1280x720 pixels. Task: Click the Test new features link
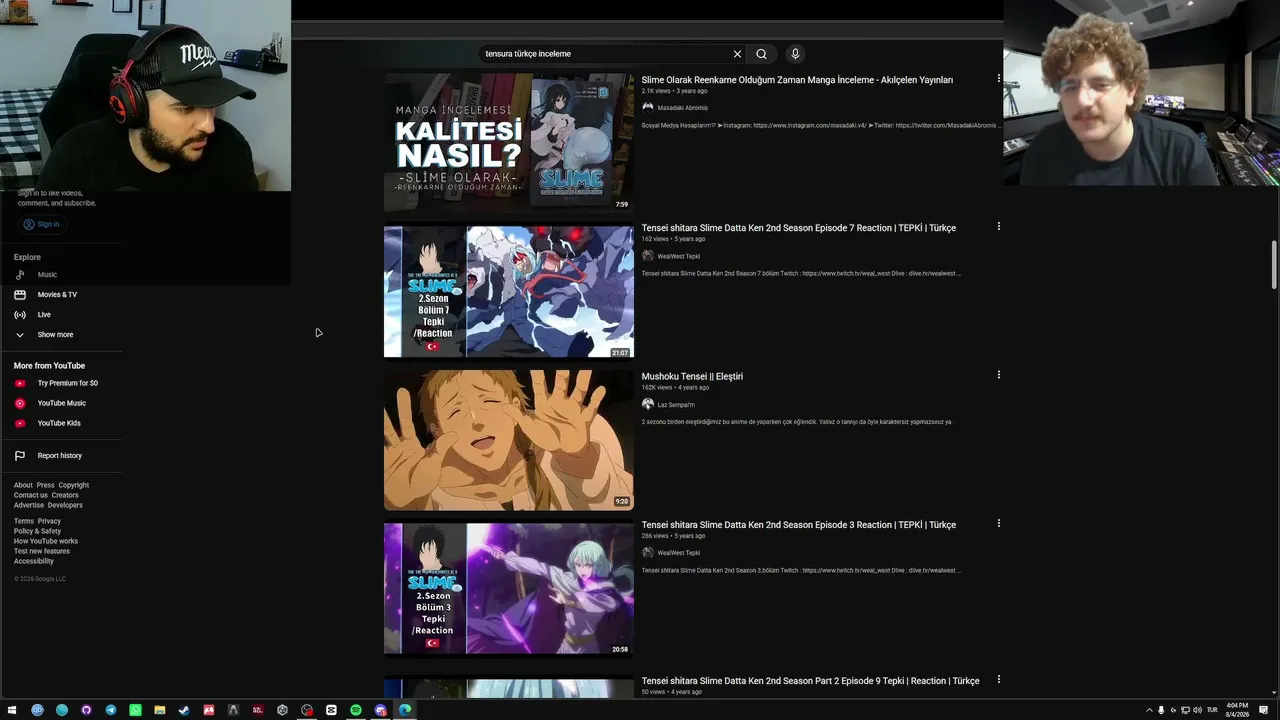point(42,551)
